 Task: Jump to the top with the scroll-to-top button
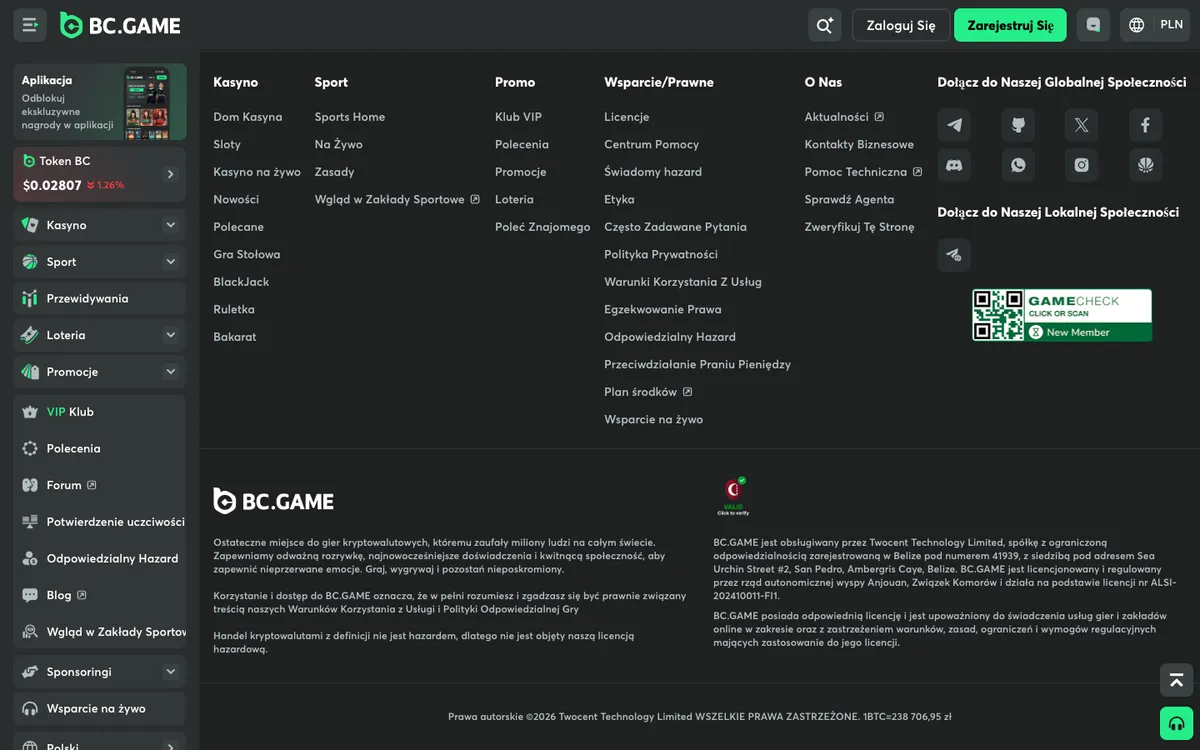(x=1176, y=680)
